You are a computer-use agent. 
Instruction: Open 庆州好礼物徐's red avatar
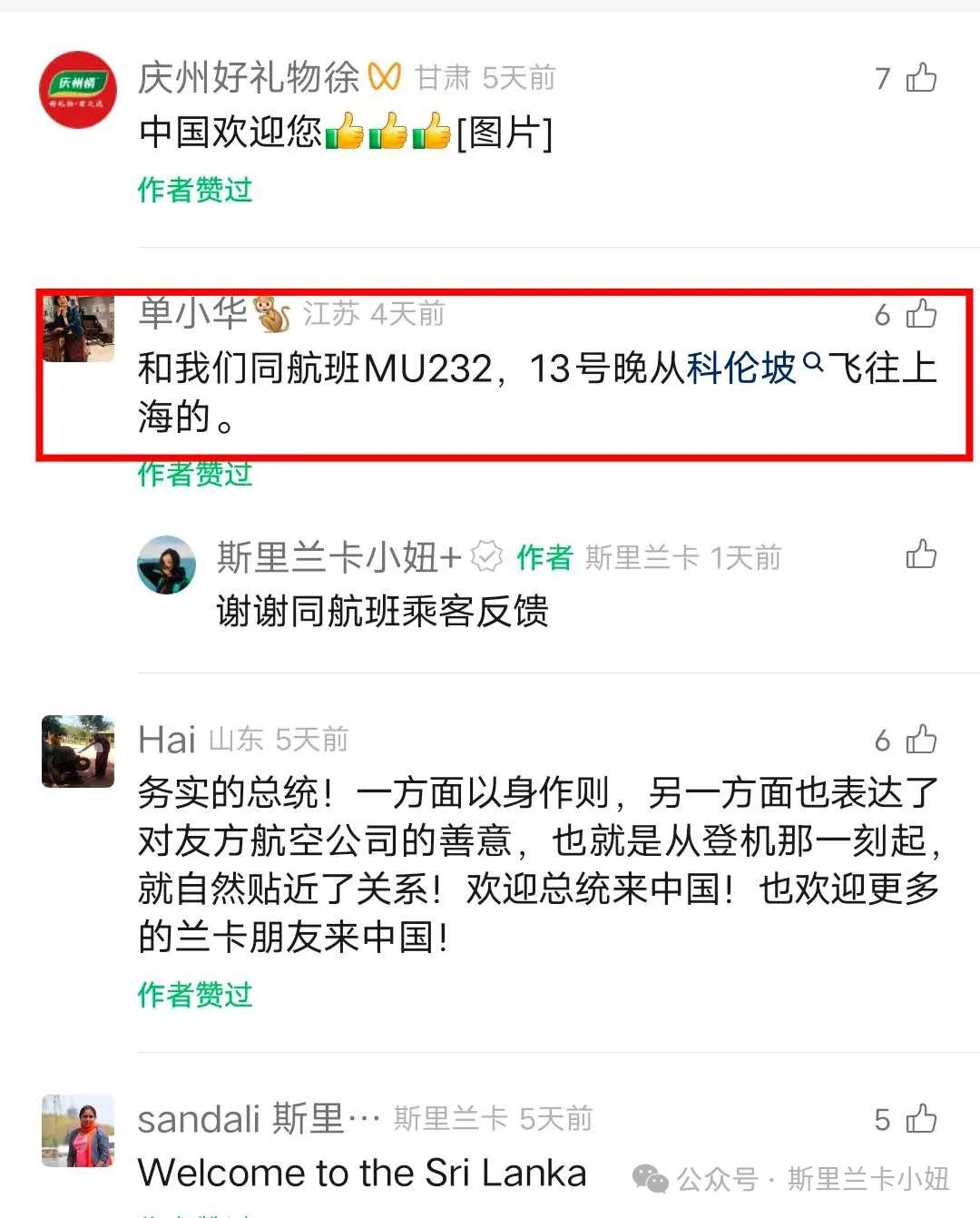(78, 89)
